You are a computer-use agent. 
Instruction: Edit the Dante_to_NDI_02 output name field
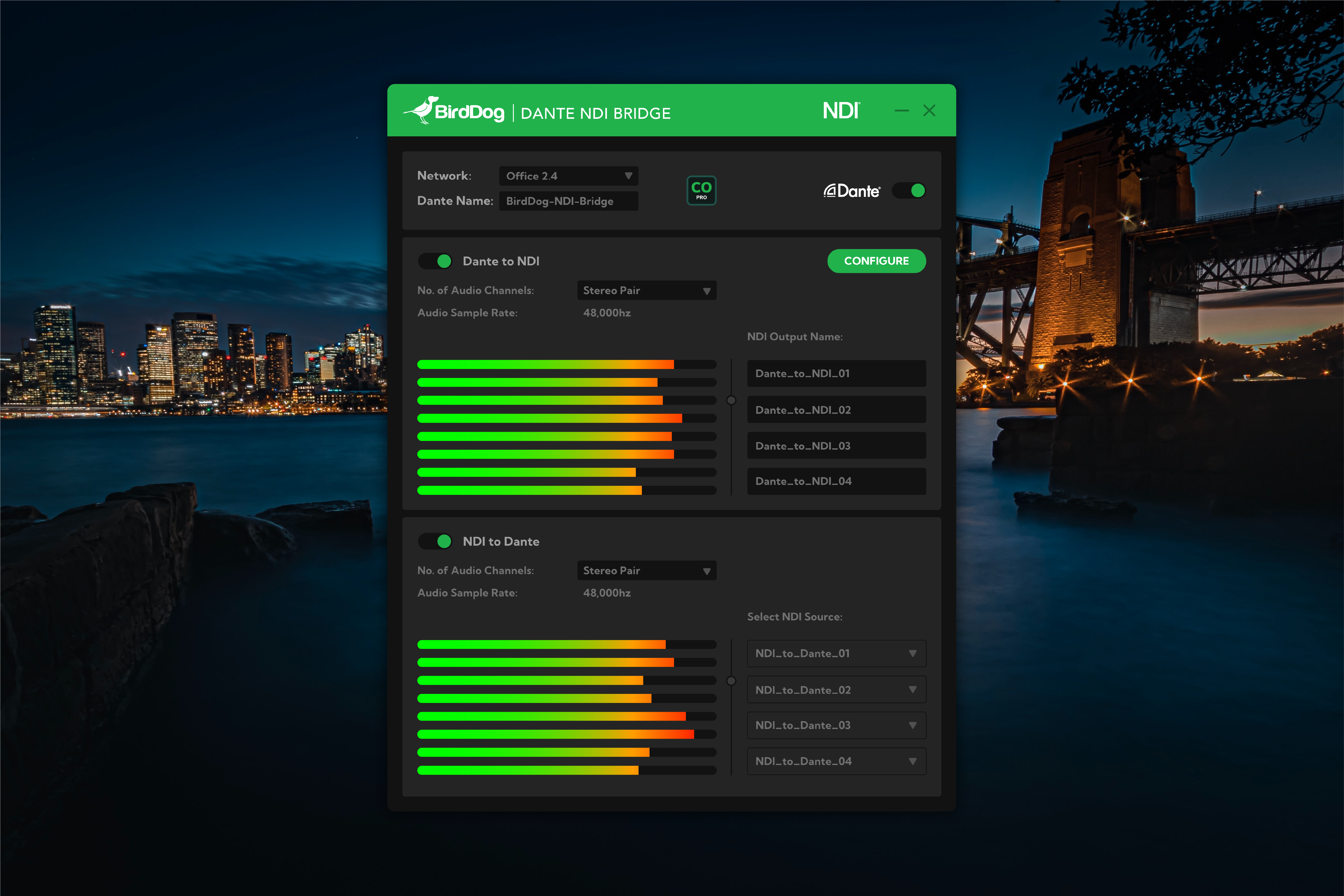(837, 410)
